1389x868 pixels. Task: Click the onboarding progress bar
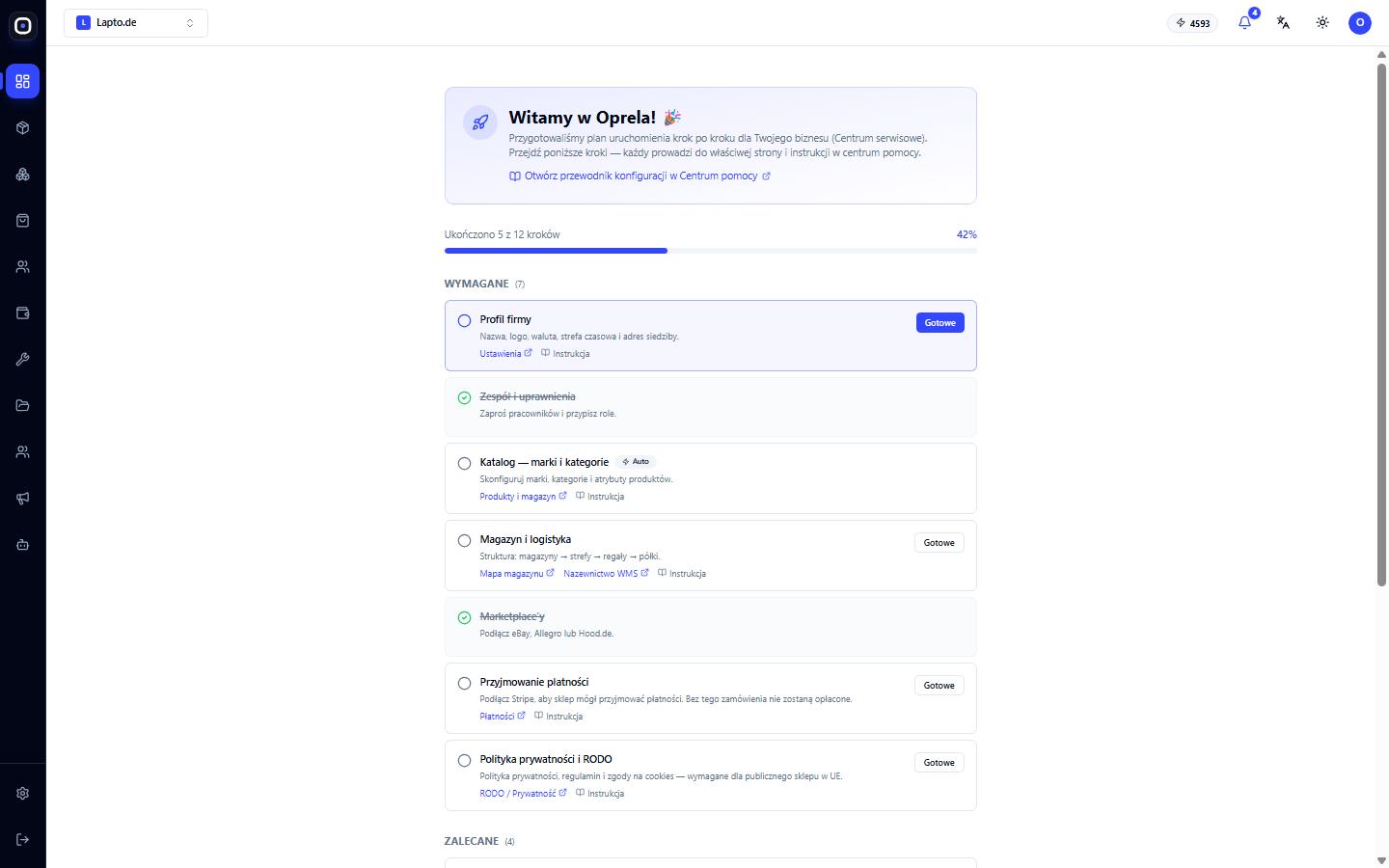(711, 251)
